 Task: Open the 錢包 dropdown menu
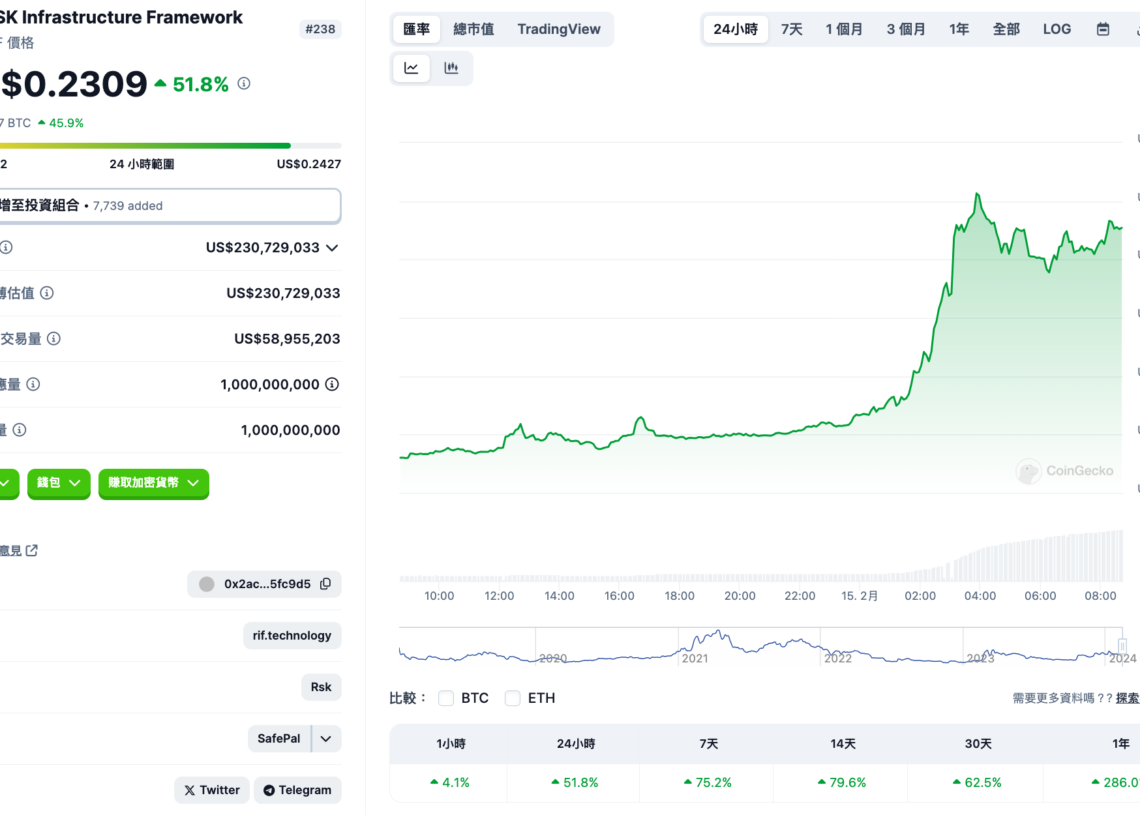point(58,483)
